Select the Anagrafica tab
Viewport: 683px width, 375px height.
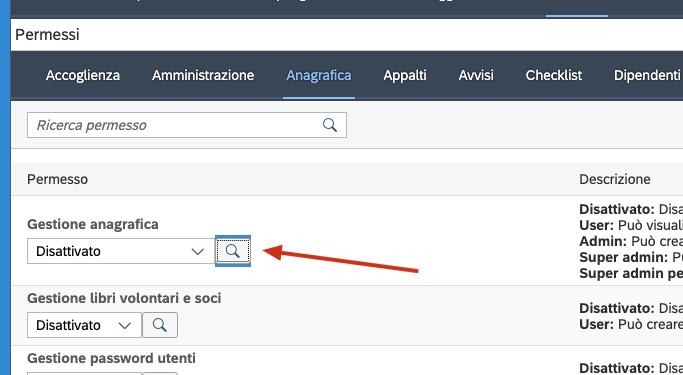point(319,75)
